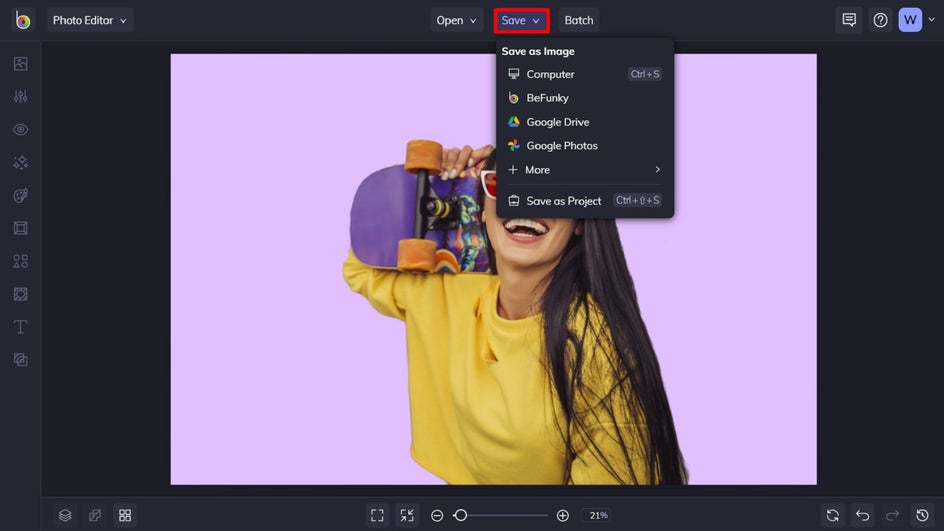
Task: Click the zoom slider handle
Action: 460,515
